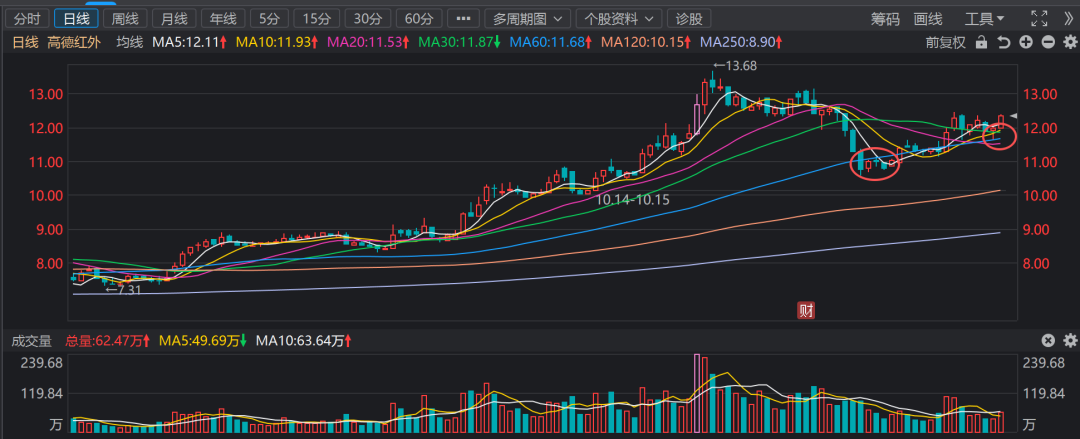
Task: Switch chart to 分时 intraday view
Action: click(x=28, y=19)
